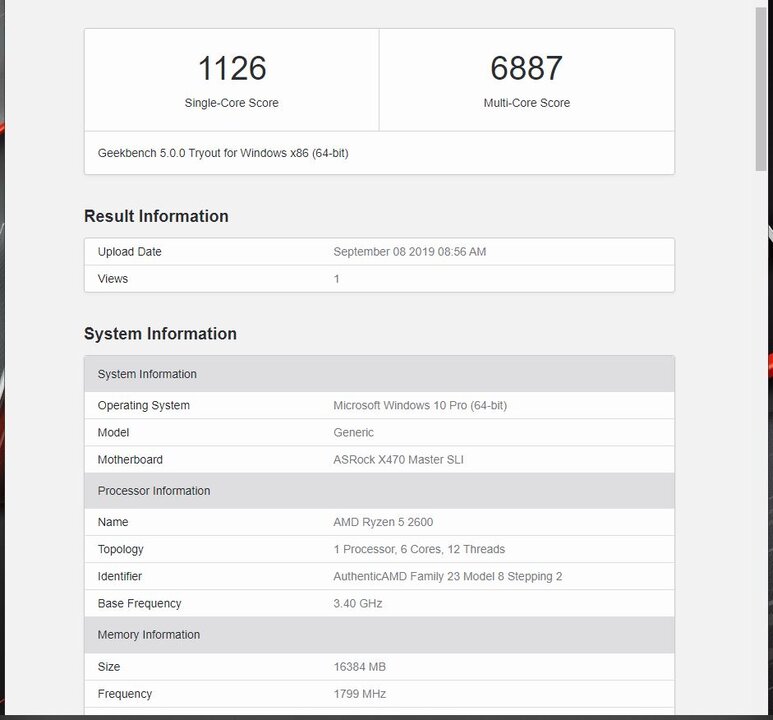Select the 'Single-Core Score' label

coord(232,103)
